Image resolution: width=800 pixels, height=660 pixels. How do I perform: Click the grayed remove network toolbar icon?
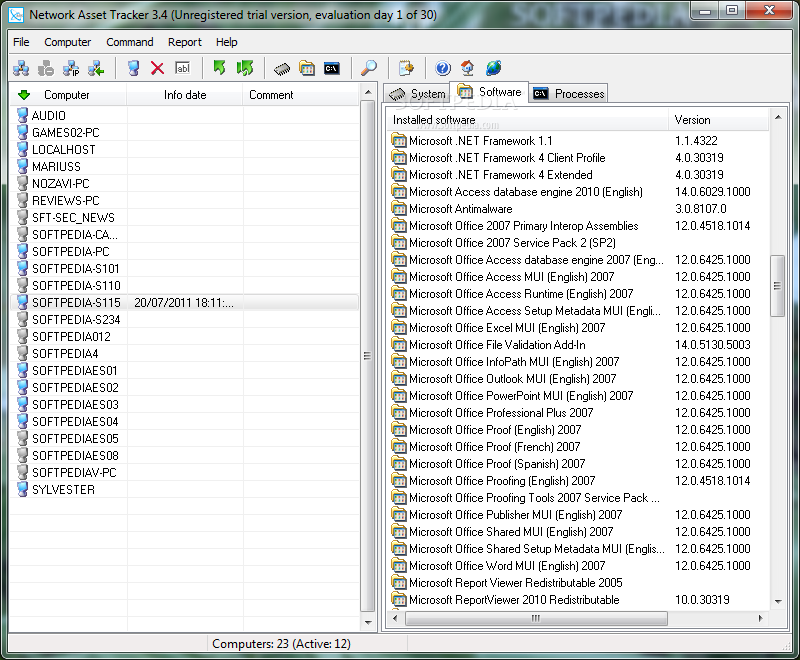click(46, 68)
